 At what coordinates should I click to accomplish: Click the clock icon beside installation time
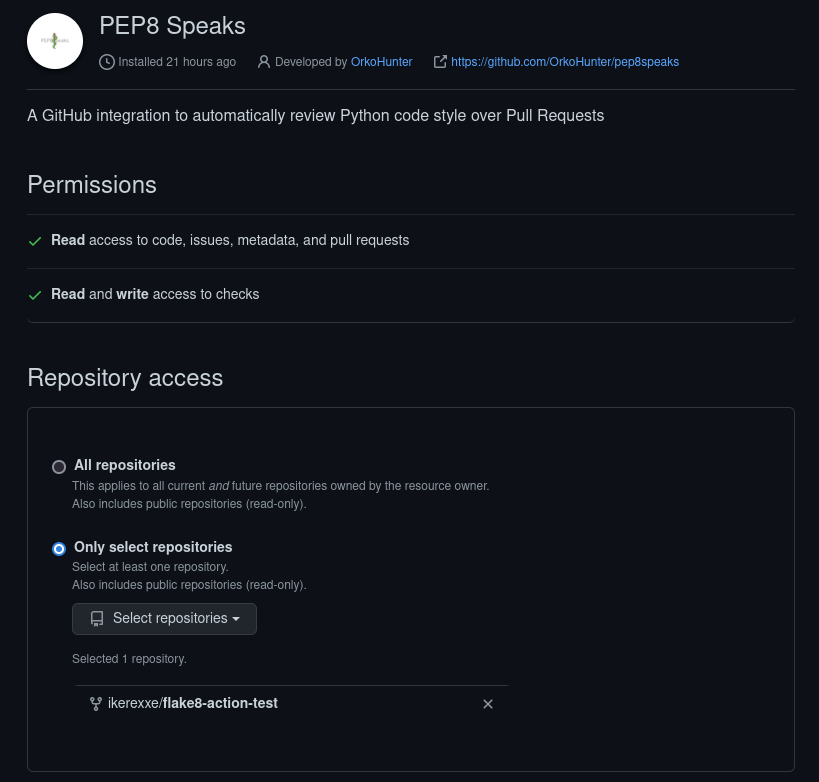pos(106,62)
